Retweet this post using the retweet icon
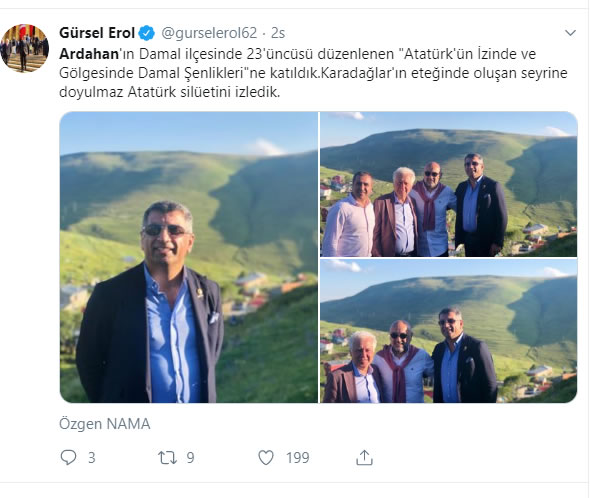 click(167, 458)
